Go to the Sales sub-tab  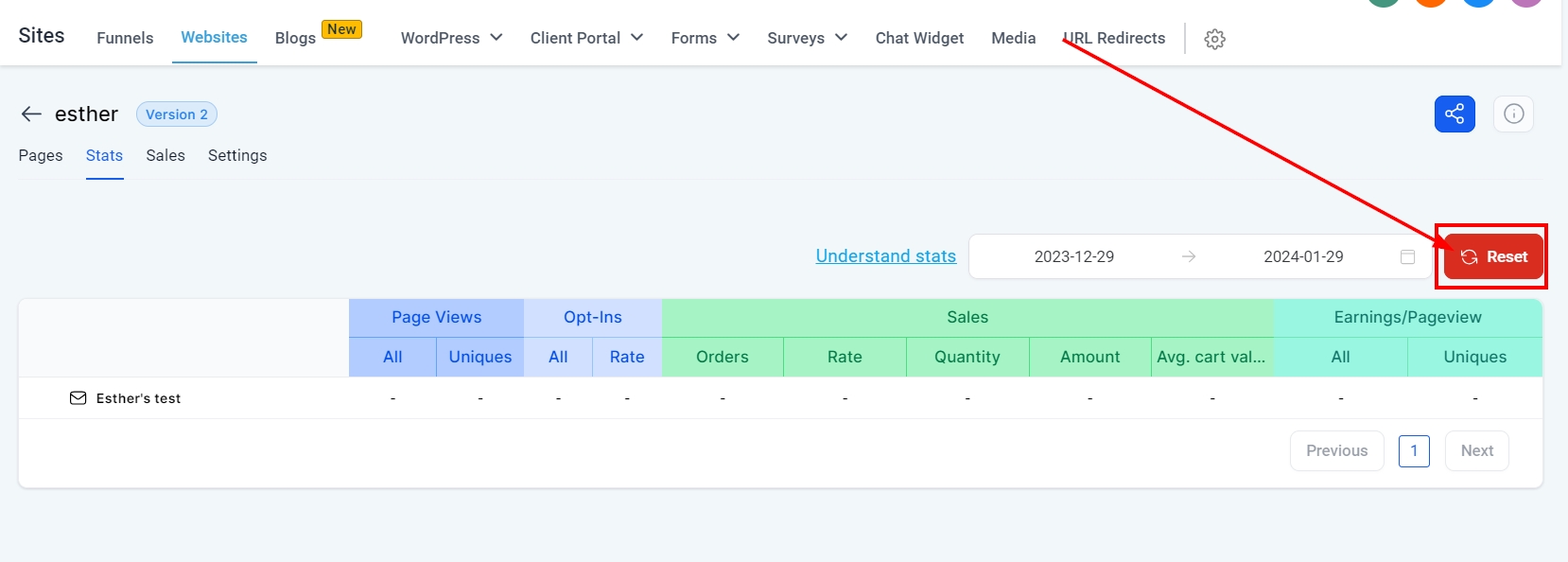pyautogui.click(x=166, y=155)
